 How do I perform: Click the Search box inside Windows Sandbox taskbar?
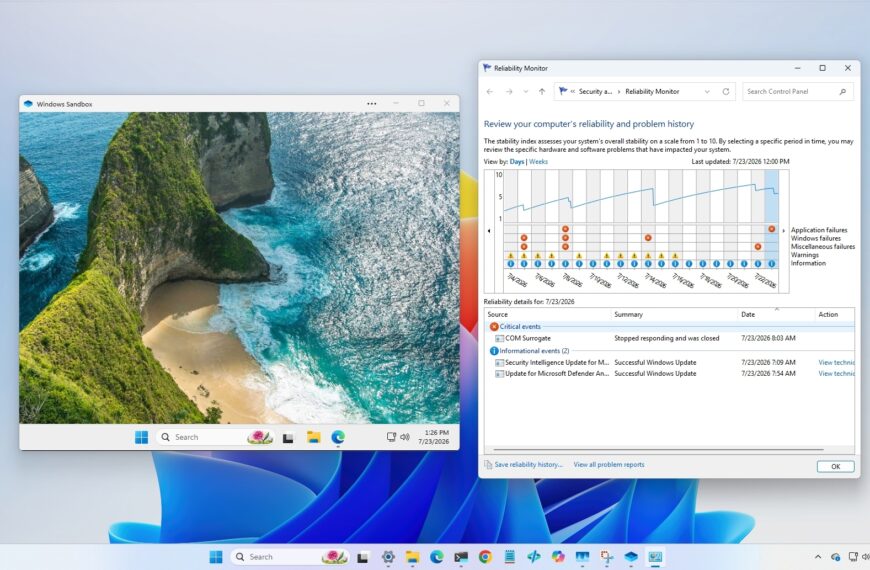[215, 437]
